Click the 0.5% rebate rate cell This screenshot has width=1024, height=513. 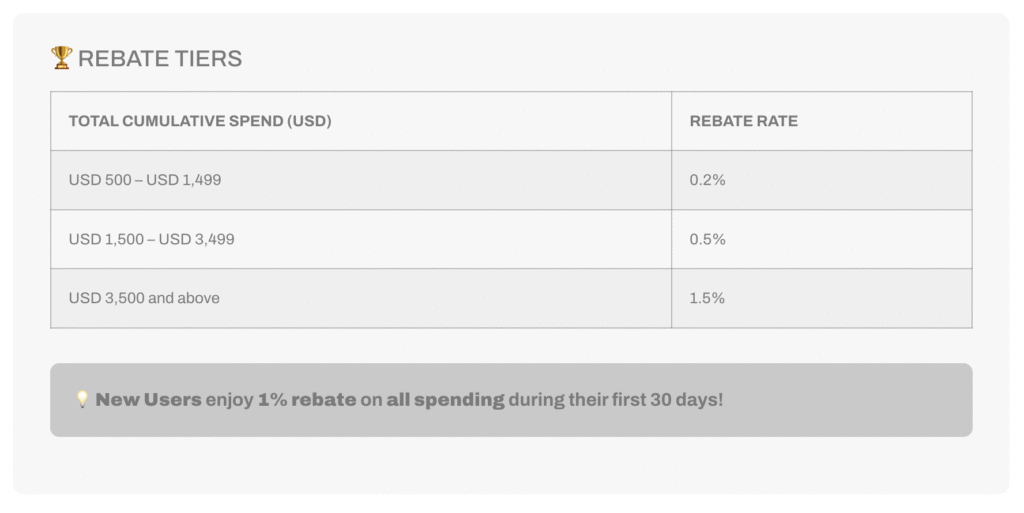pyautogui.click(x=822, y=240)
